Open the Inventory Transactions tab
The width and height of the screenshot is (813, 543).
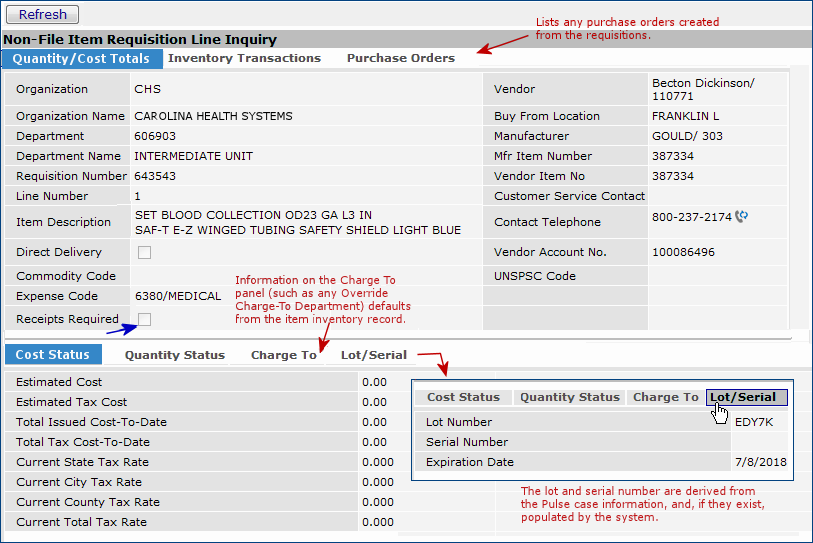244,59
